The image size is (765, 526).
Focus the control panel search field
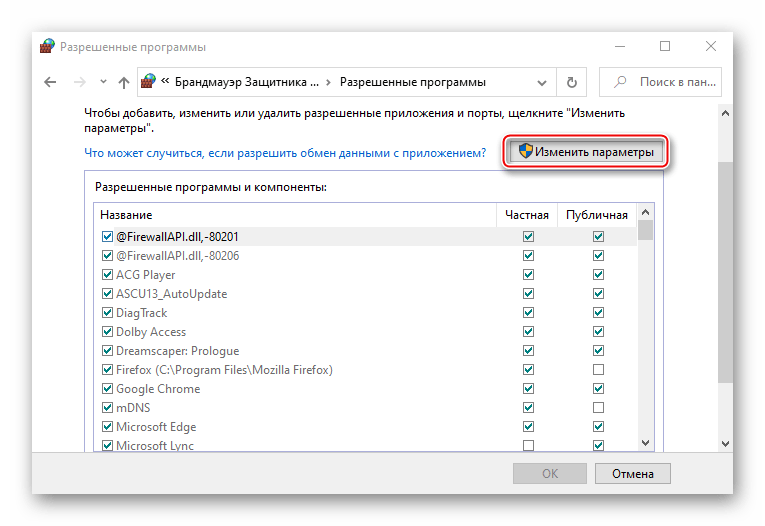point(660,82)
